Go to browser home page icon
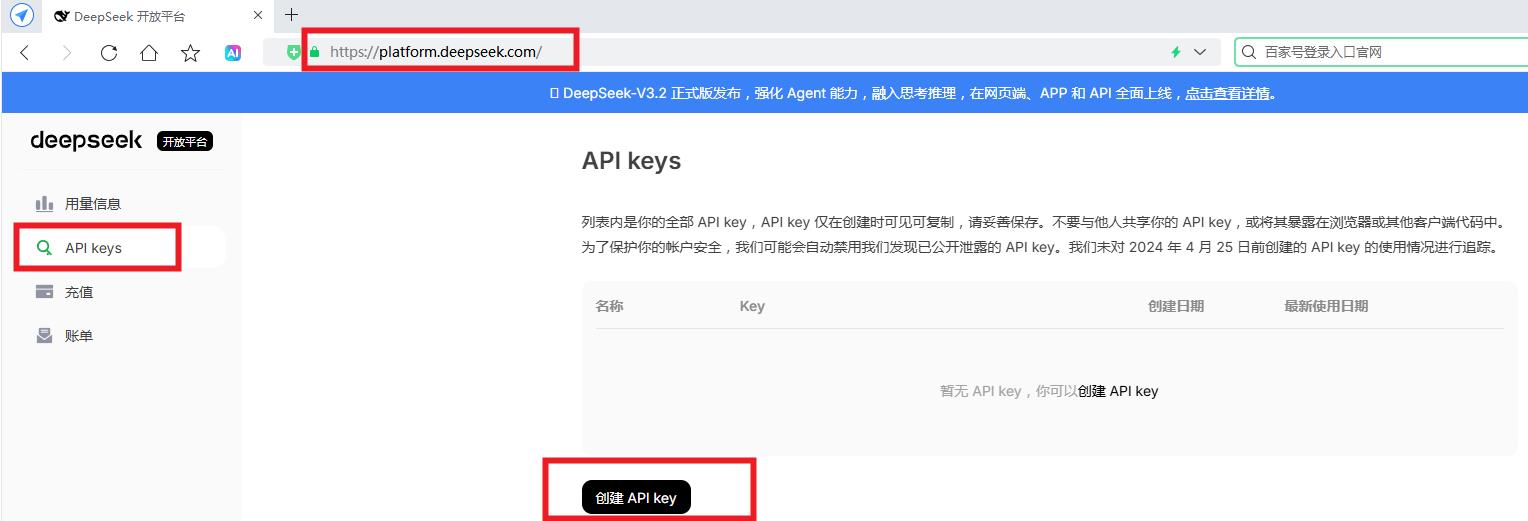Screen dimensions: 1528x521 (x=149, y=53)
